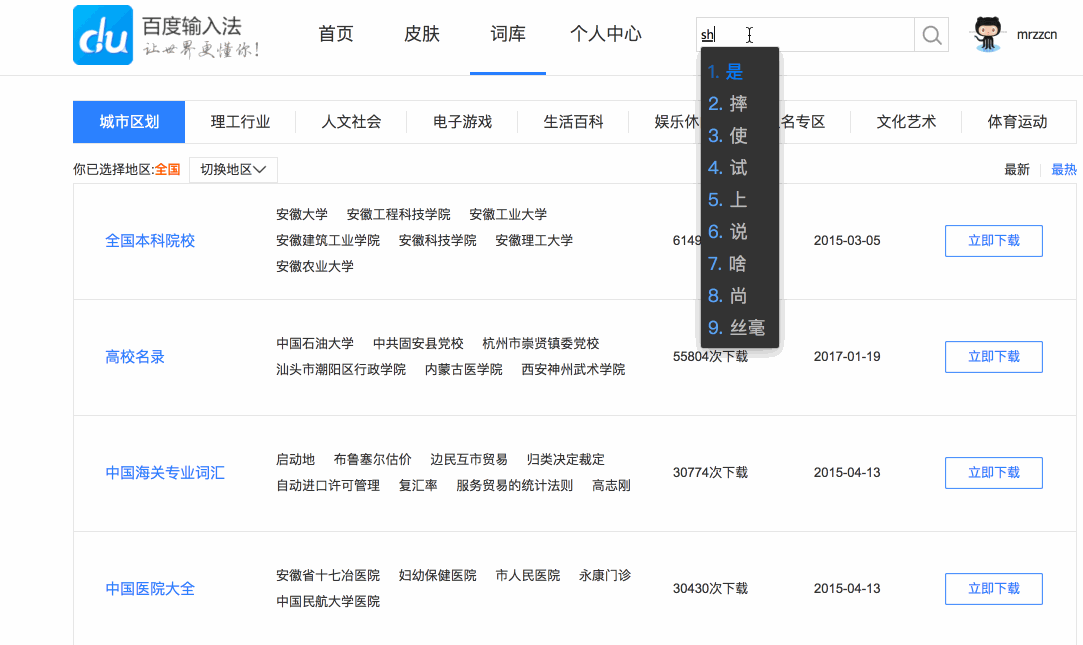Click the 安徽工程科技学院 sample word
1083x645 pixels.
coord(399,215)
